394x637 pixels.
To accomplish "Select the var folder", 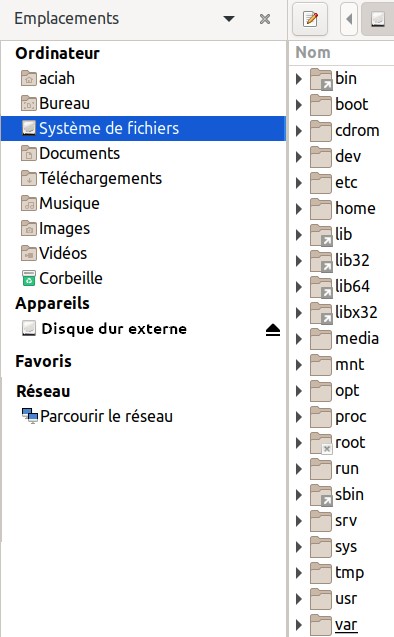I will (x=346, y=624).
